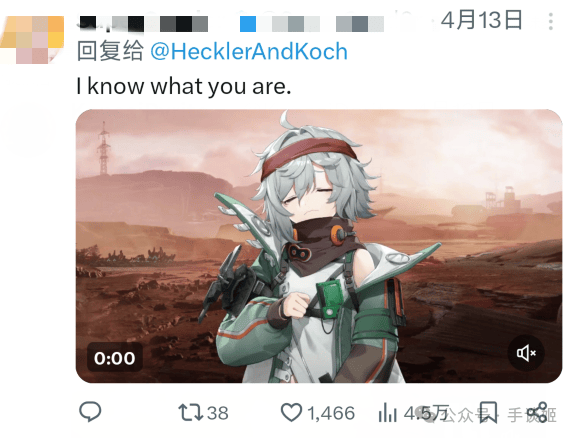Open the @HecklerAndKoch profile link
This screenshot has width=575, height=438.
(249, 51)
